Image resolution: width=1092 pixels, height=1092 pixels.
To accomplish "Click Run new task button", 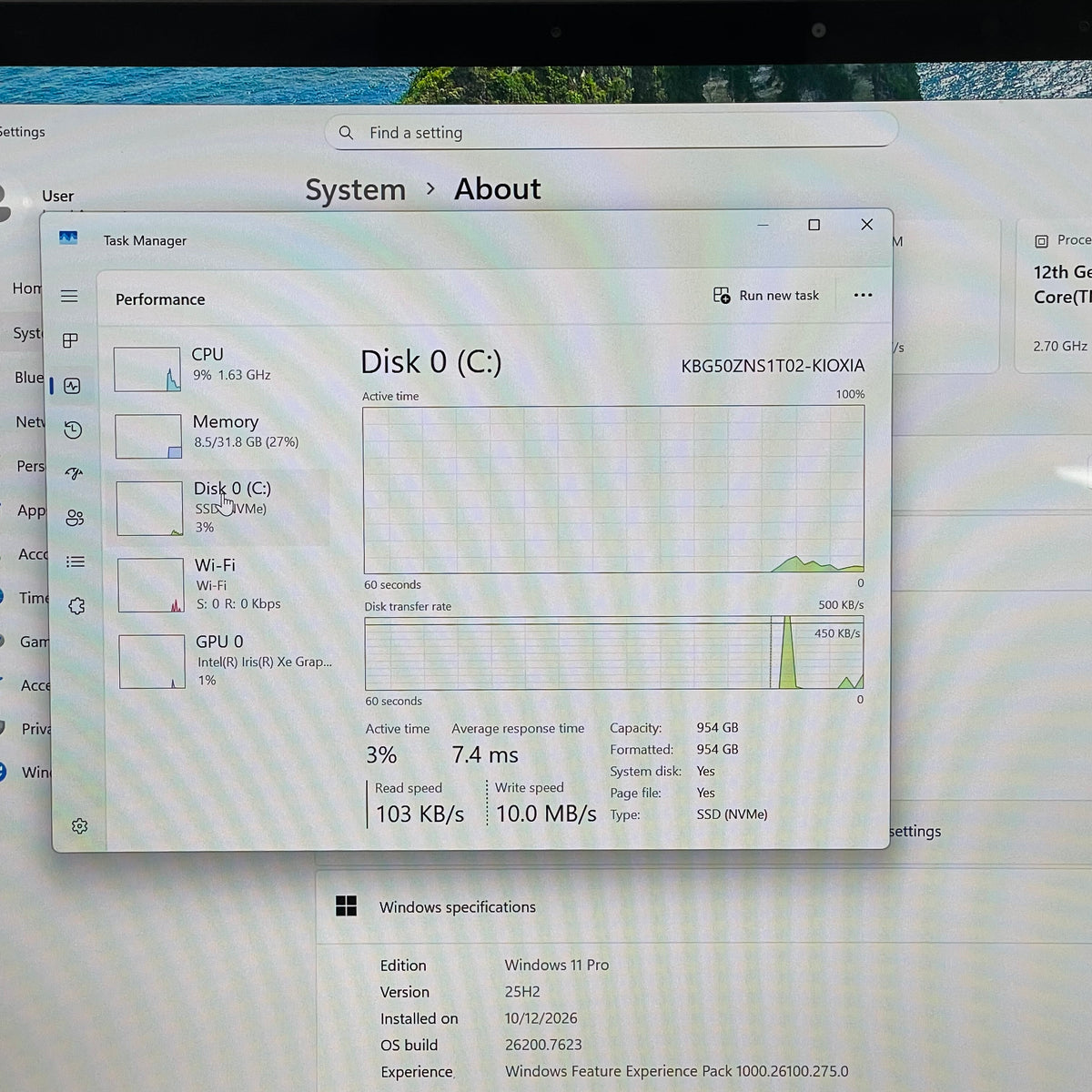I will click(765, 295).
